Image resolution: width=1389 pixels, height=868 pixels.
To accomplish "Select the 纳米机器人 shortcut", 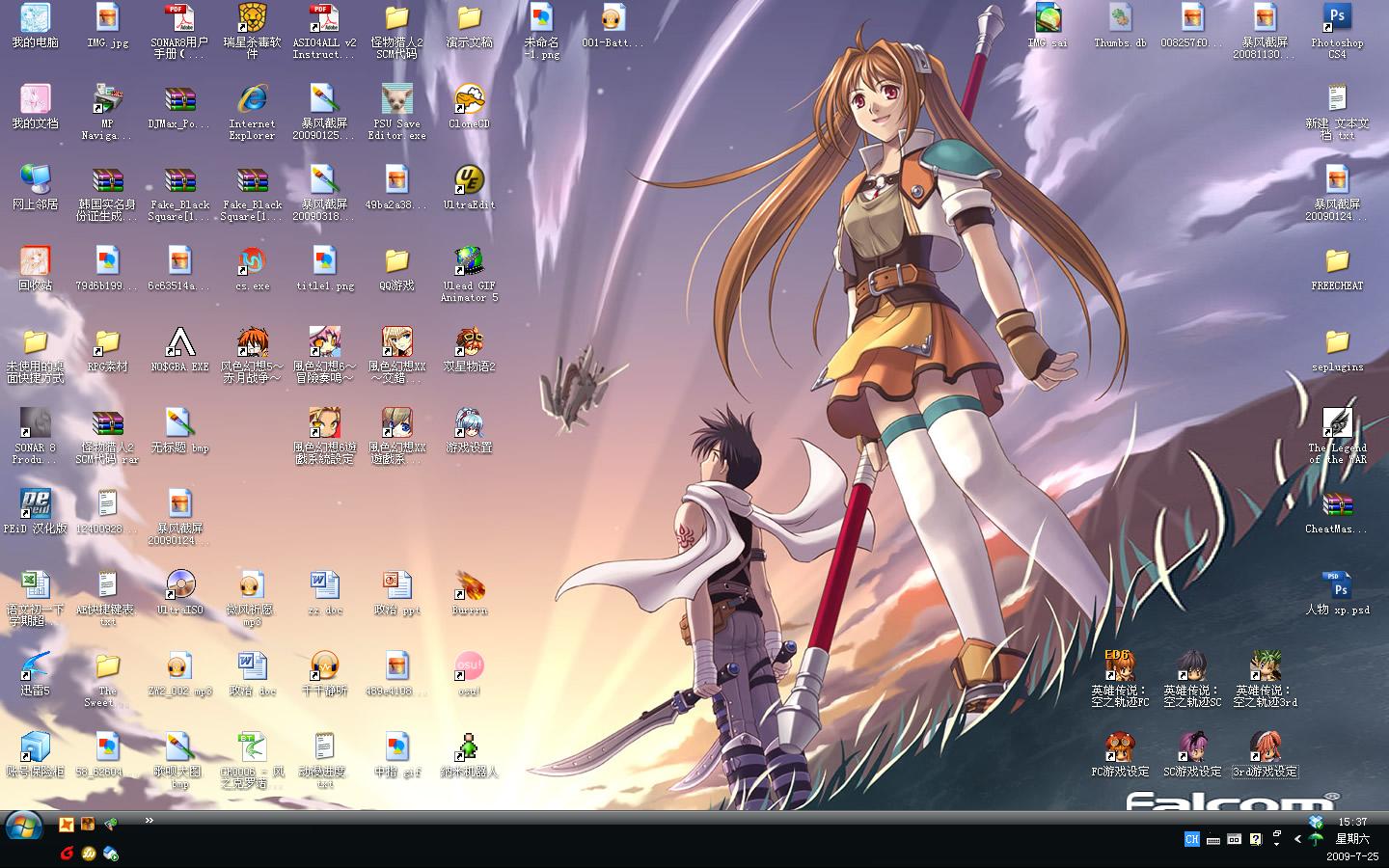I will [x=469, y=755].
